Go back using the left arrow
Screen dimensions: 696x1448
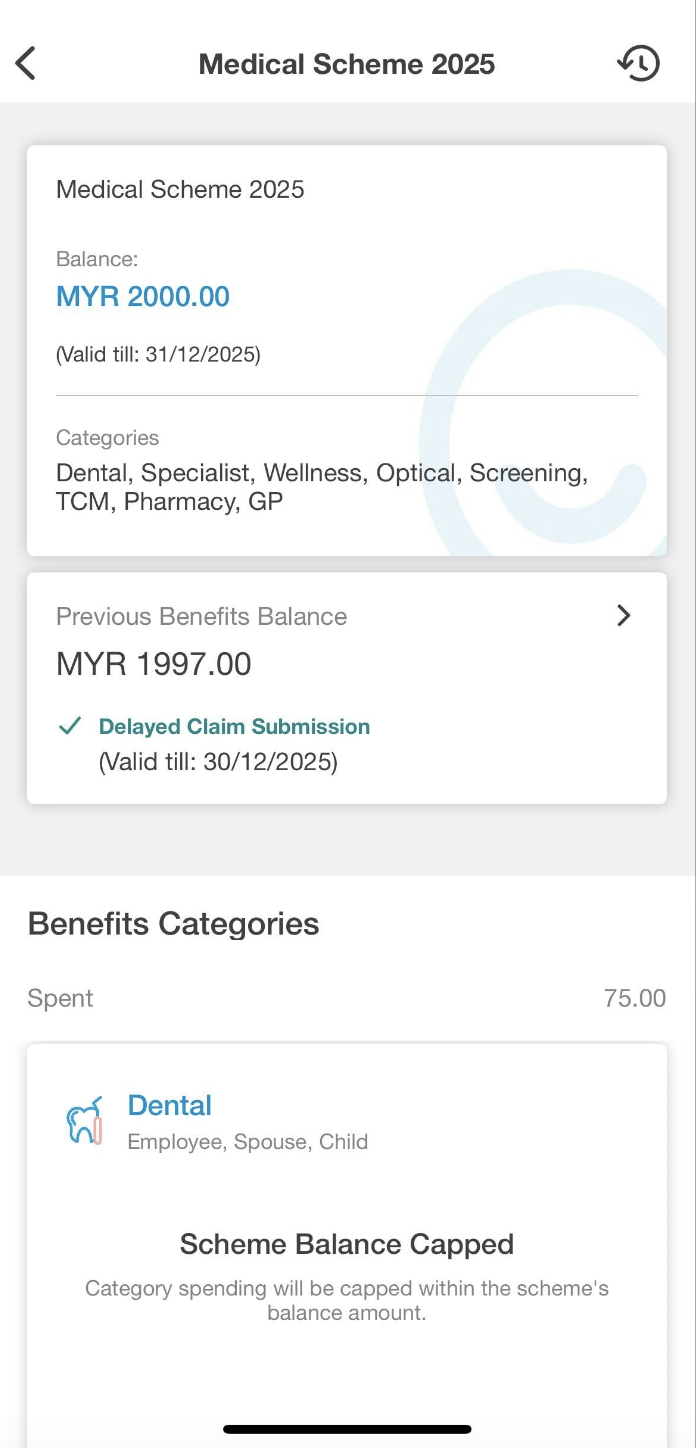(26, 63)
